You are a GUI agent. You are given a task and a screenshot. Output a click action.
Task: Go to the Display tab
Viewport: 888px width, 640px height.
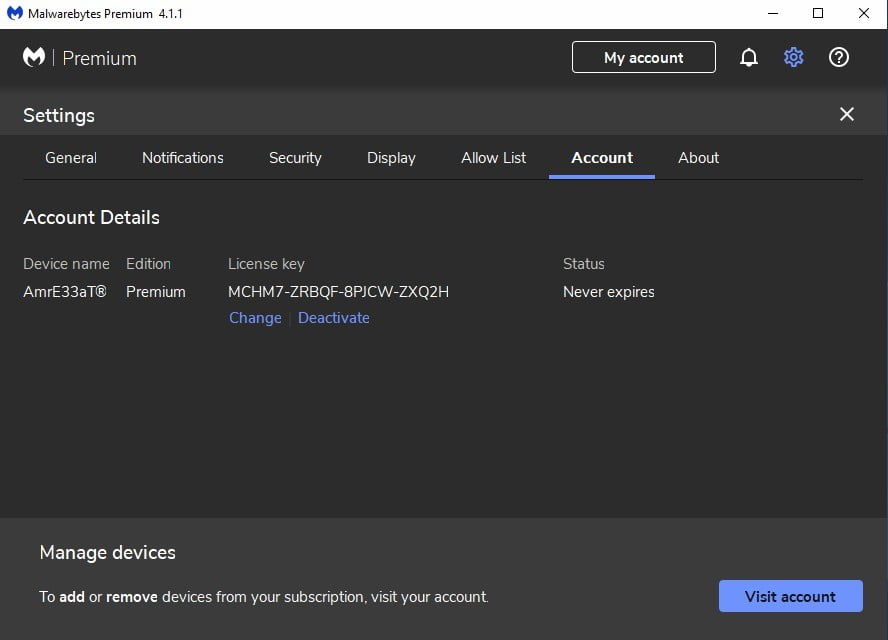[x=391, y=158]
